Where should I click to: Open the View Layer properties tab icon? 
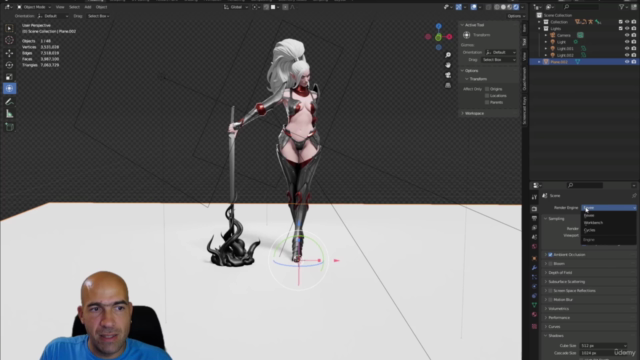point(534,228)
